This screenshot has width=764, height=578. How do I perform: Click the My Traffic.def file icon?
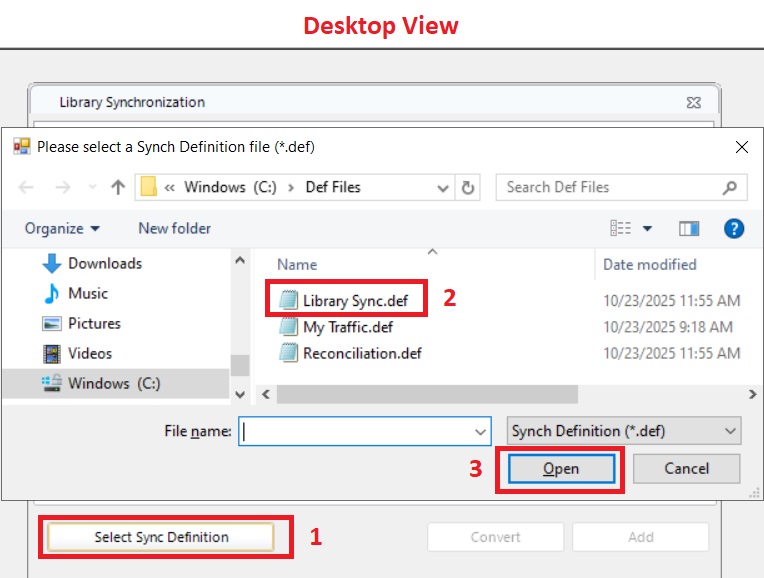coord(288,327)
